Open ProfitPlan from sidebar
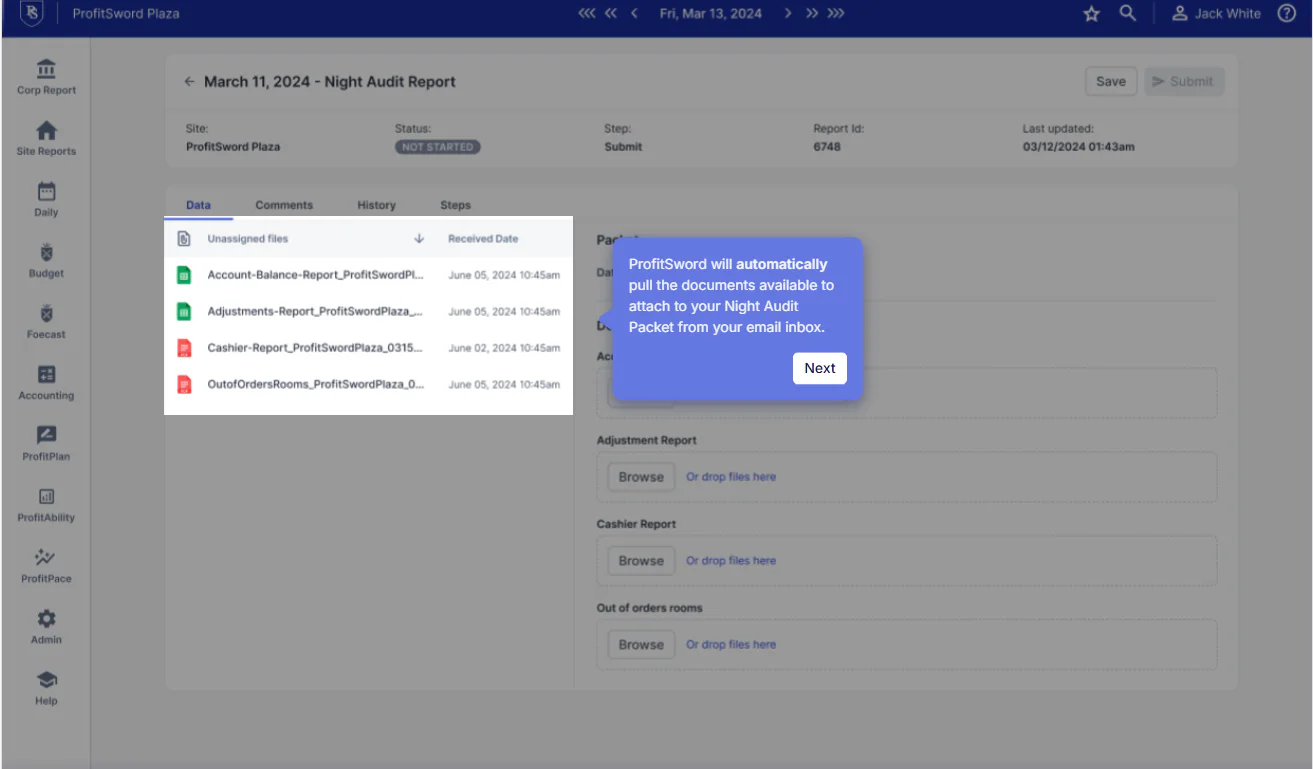This screenshot has height=769, width=1313. (x=46, y=443)
